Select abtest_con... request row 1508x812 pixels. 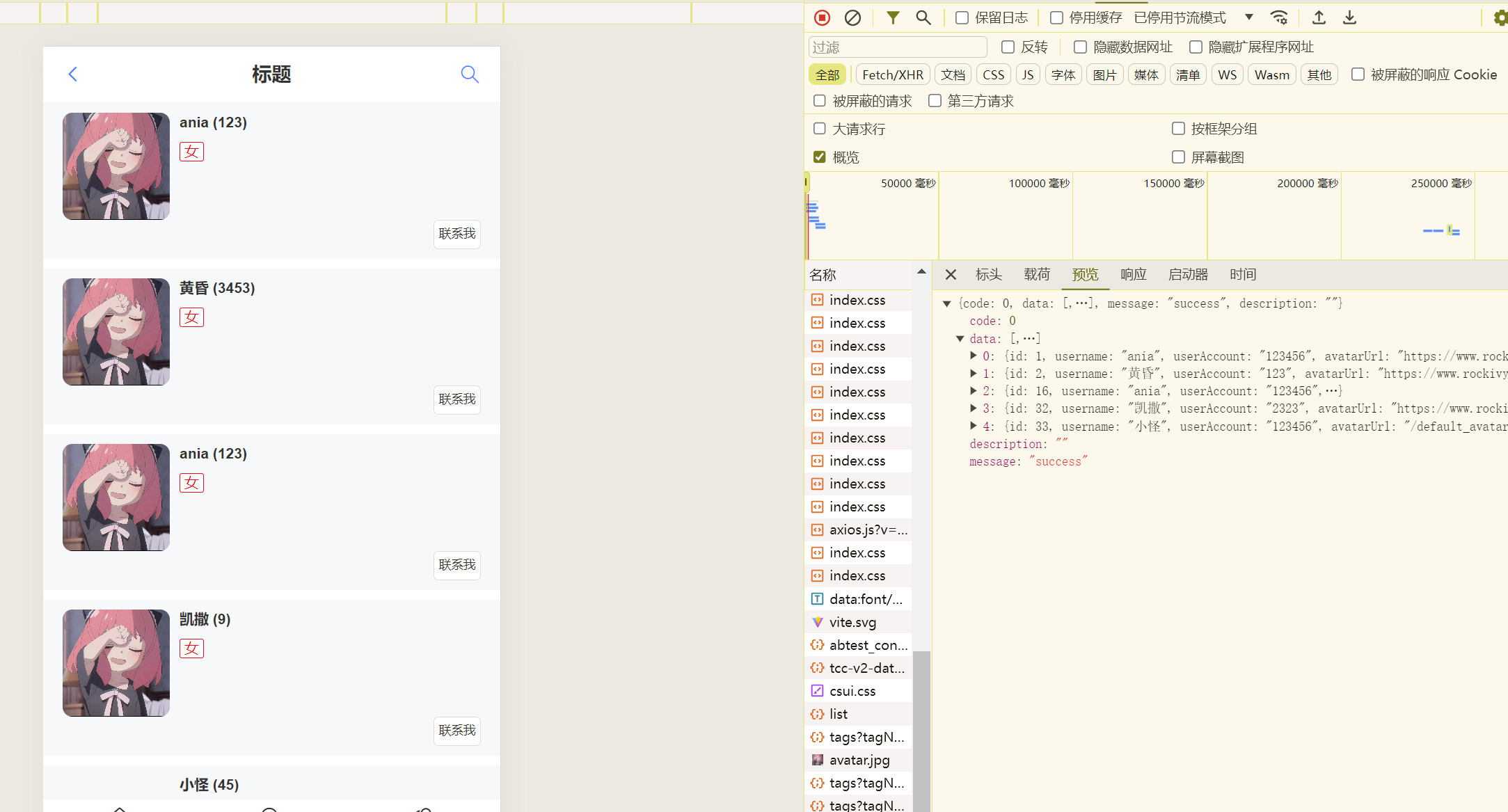pos(858,645)
